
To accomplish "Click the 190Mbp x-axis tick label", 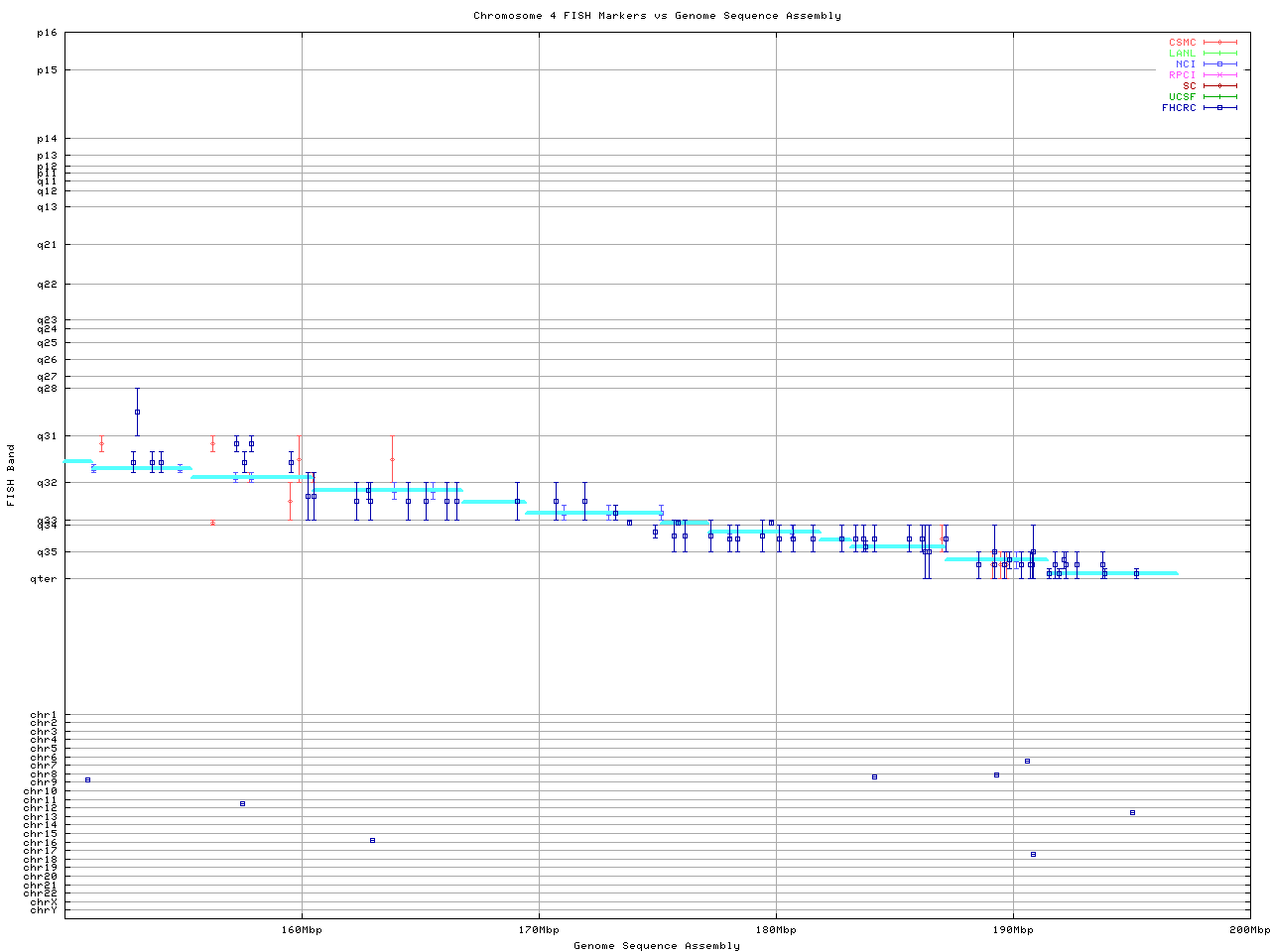I will [1013, 930].
